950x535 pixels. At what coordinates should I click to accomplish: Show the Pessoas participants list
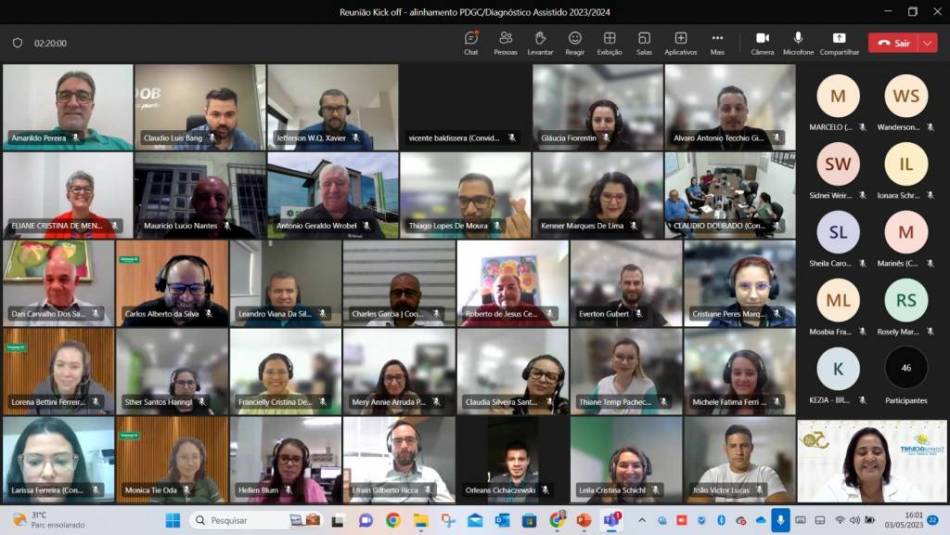[505, 43]
